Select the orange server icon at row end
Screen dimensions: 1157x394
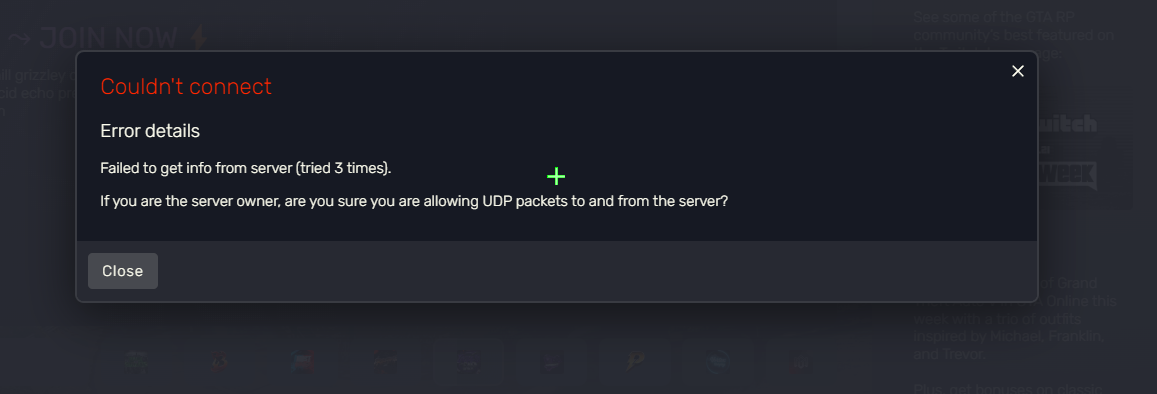pos(798,362)
